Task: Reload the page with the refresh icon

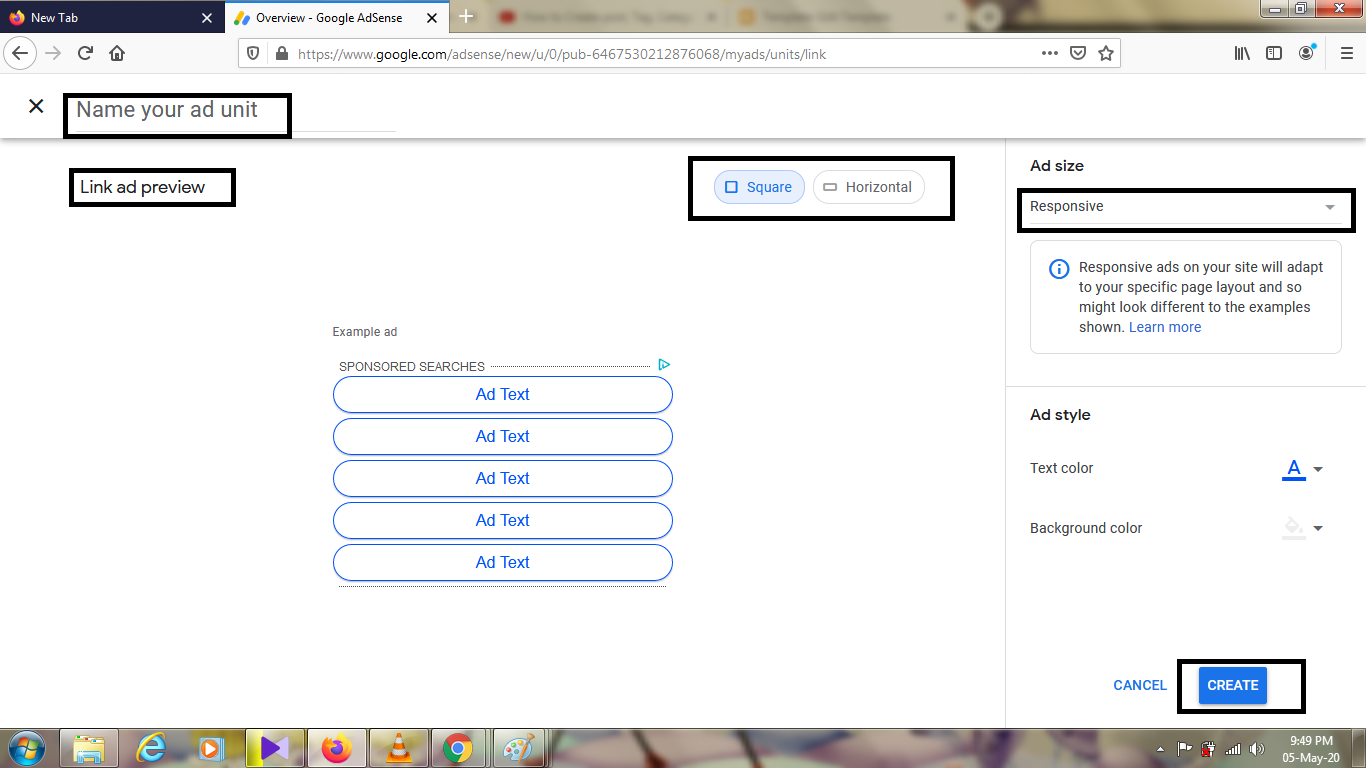Action: [x=85, y=54]
